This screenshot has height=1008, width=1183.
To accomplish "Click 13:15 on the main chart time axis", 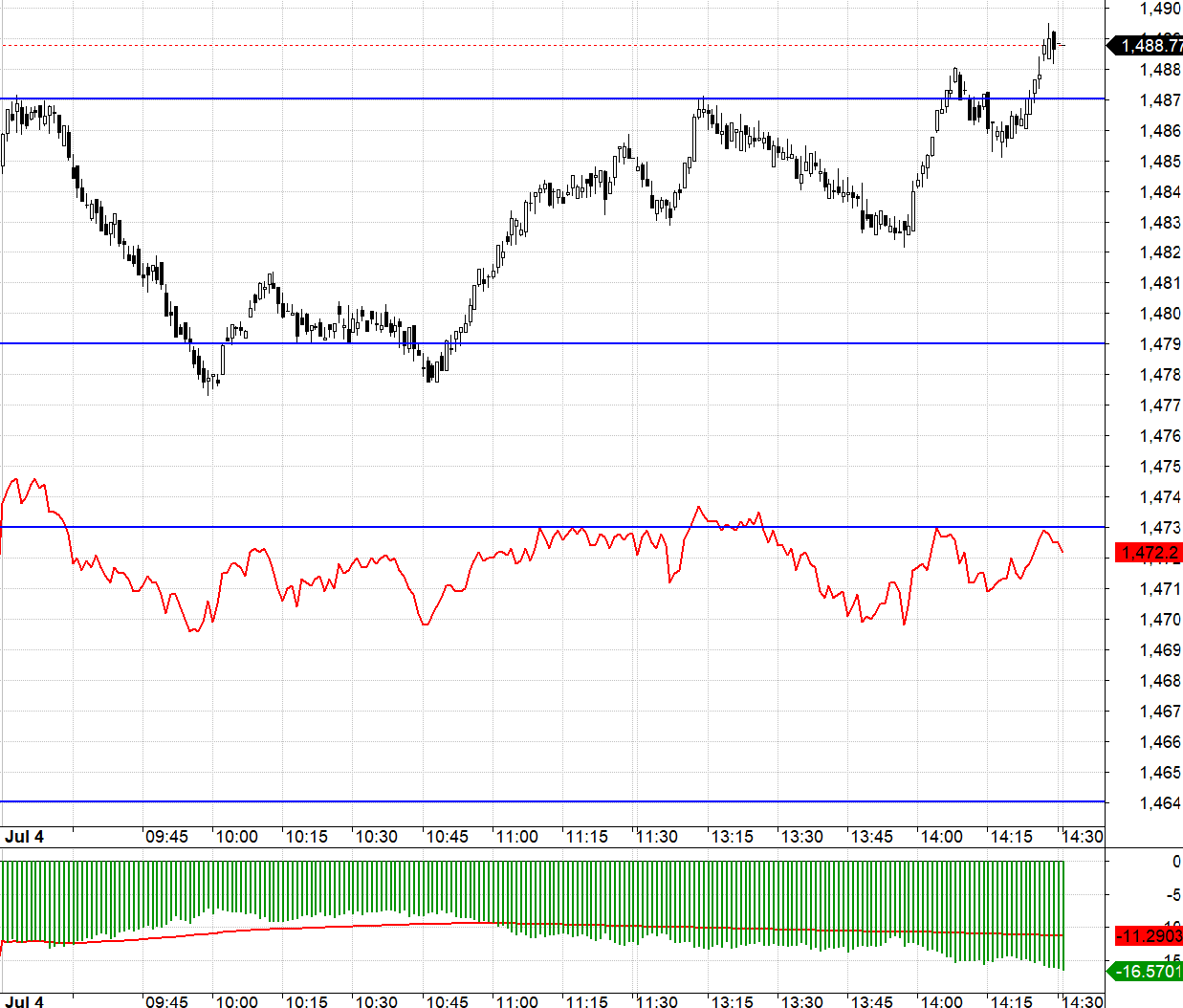I will click(732, 837).
